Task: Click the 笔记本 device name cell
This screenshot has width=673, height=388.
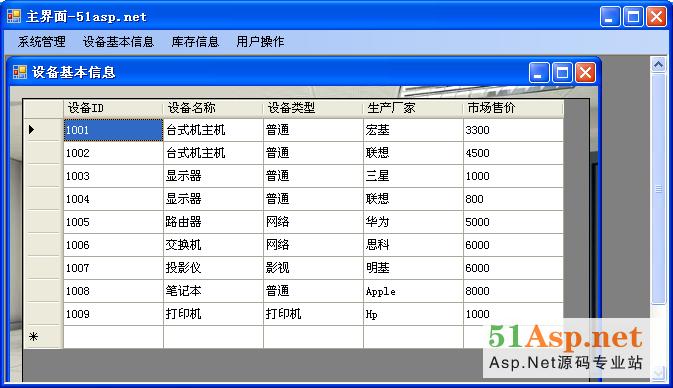Action: click(213, 291)
